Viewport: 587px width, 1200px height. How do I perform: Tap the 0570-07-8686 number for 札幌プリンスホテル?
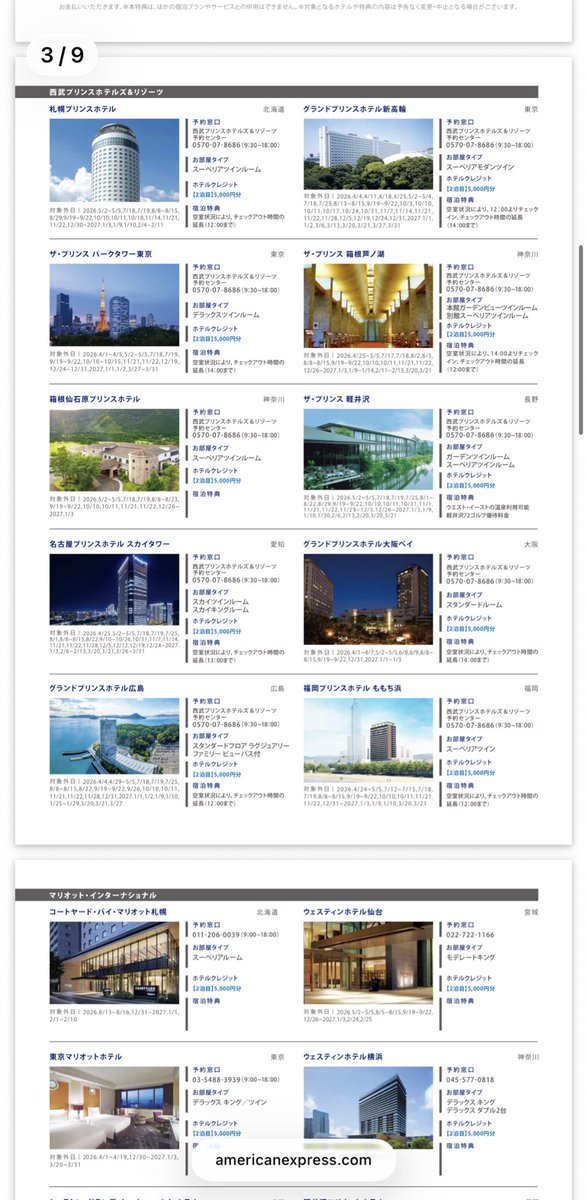click(216, 146)
